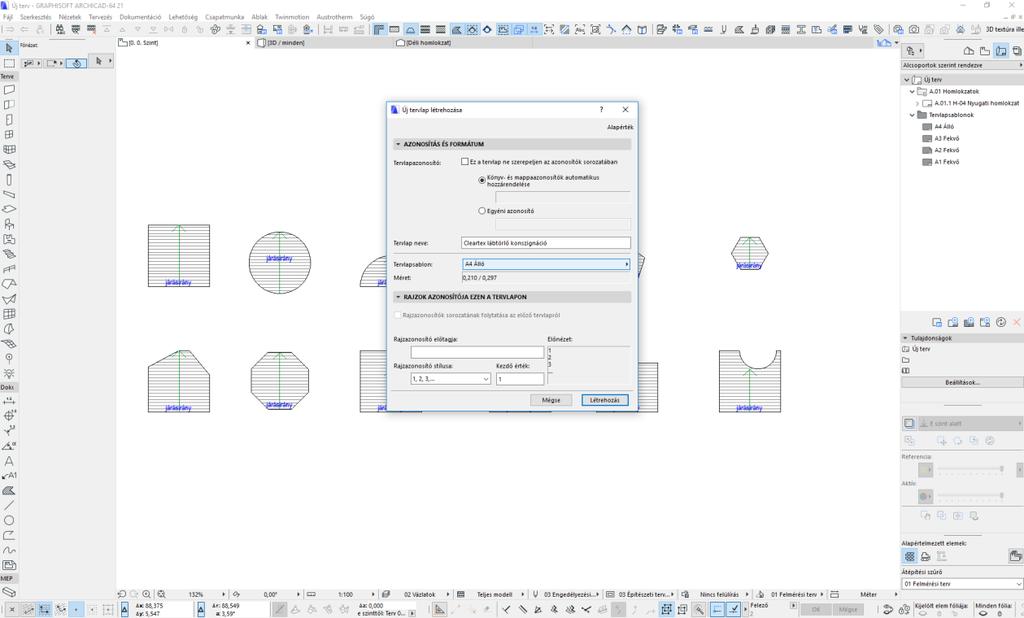Click the help question mark in dialog
The image size is (1024, 618).
click(601, 110)
